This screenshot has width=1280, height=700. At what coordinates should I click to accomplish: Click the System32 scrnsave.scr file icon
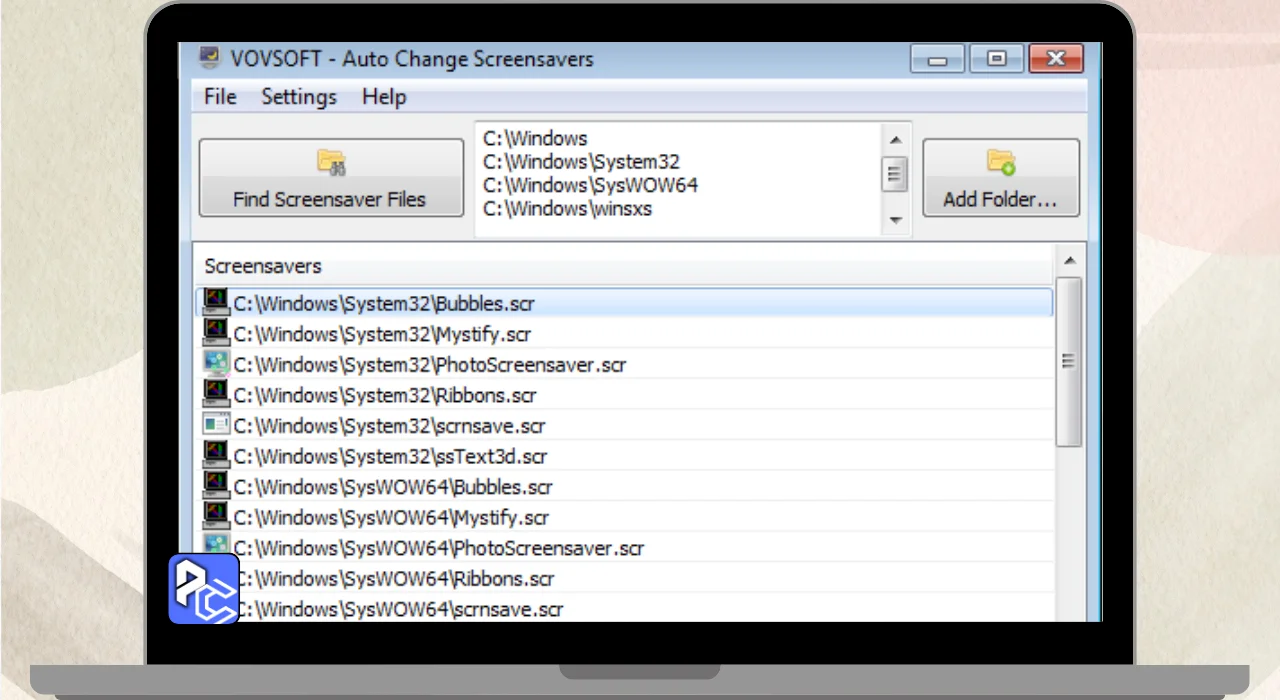click(216, 425)
